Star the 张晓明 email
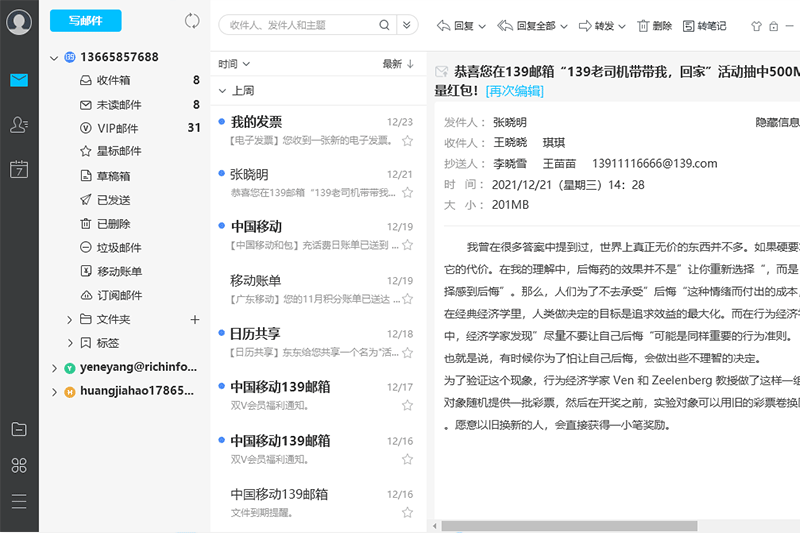The height and width of the screenshot is (533, 800). (x=407, y=193)
